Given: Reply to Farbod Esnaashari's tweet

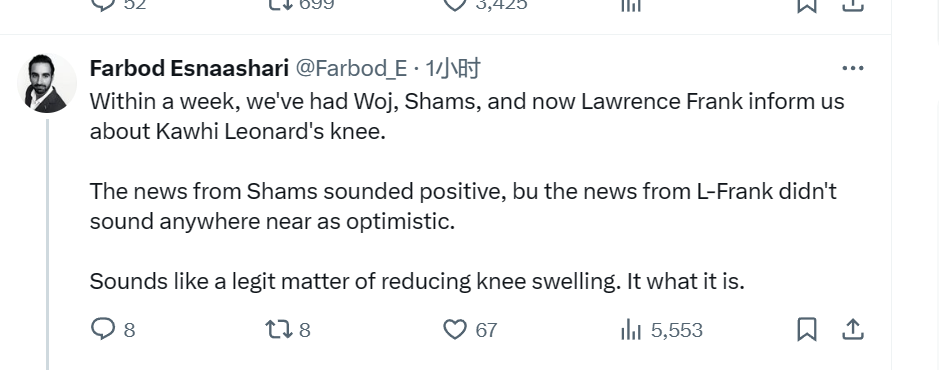Looking at the screenshot, I should pyautogui.click(x=113, y=329).
